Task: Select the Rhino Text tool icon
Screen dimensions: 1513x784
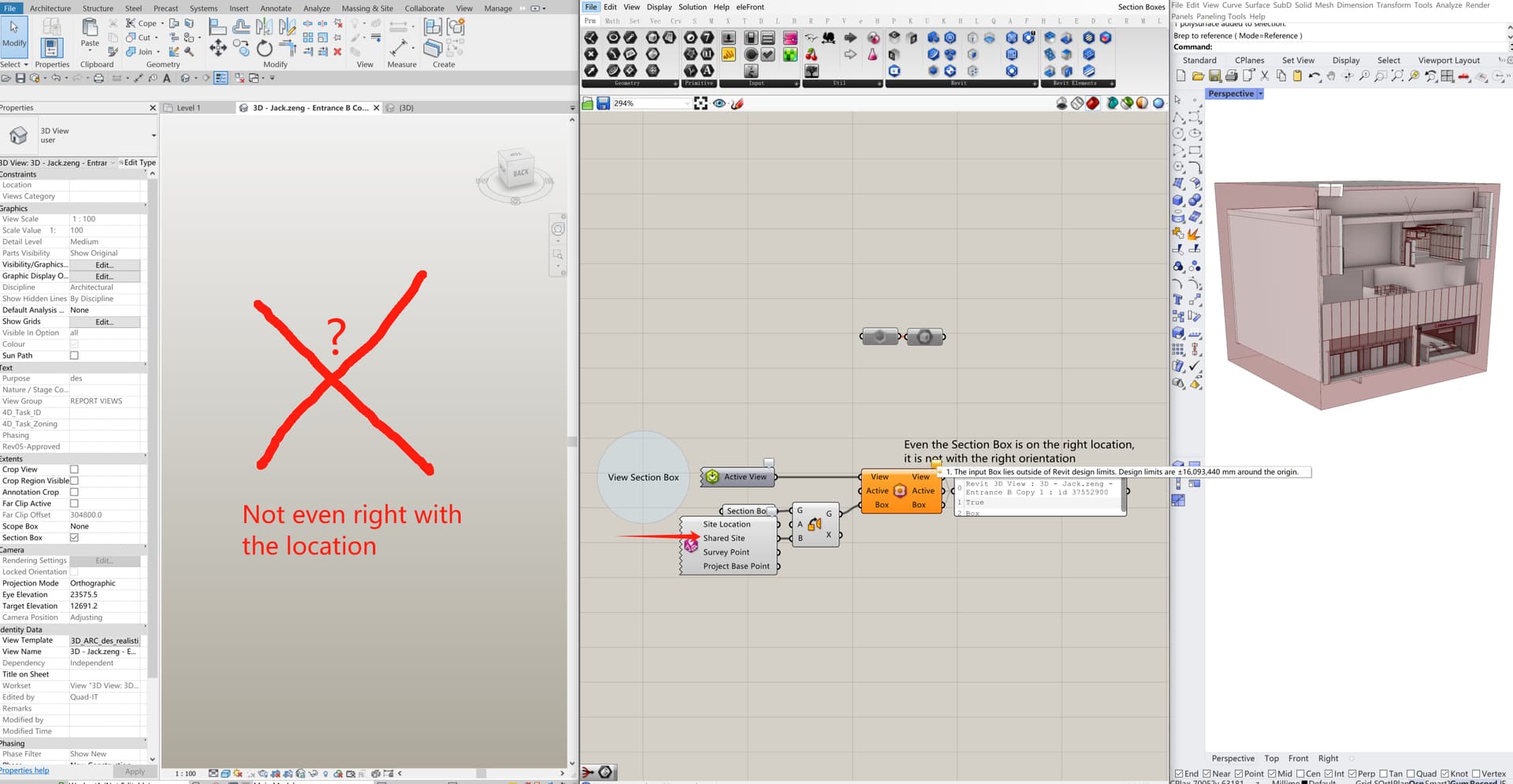Action: tap(1178, 299)
